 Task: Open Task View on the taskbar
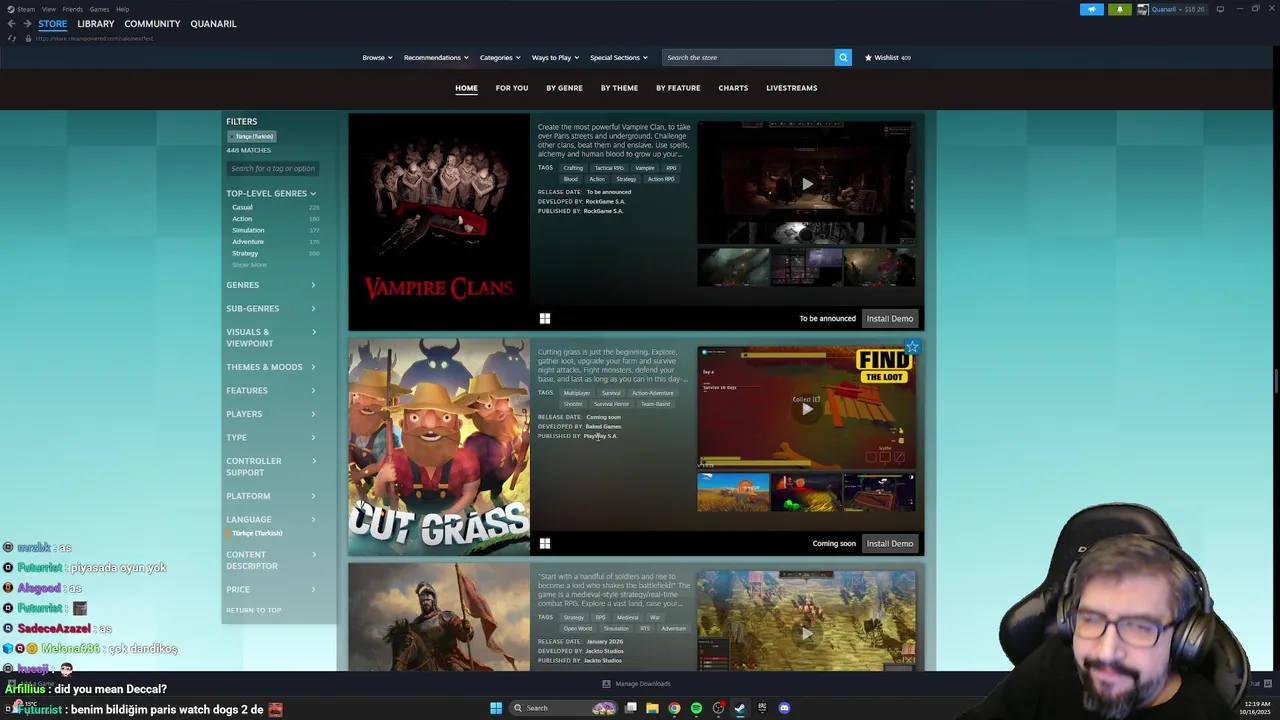(631, 708)
